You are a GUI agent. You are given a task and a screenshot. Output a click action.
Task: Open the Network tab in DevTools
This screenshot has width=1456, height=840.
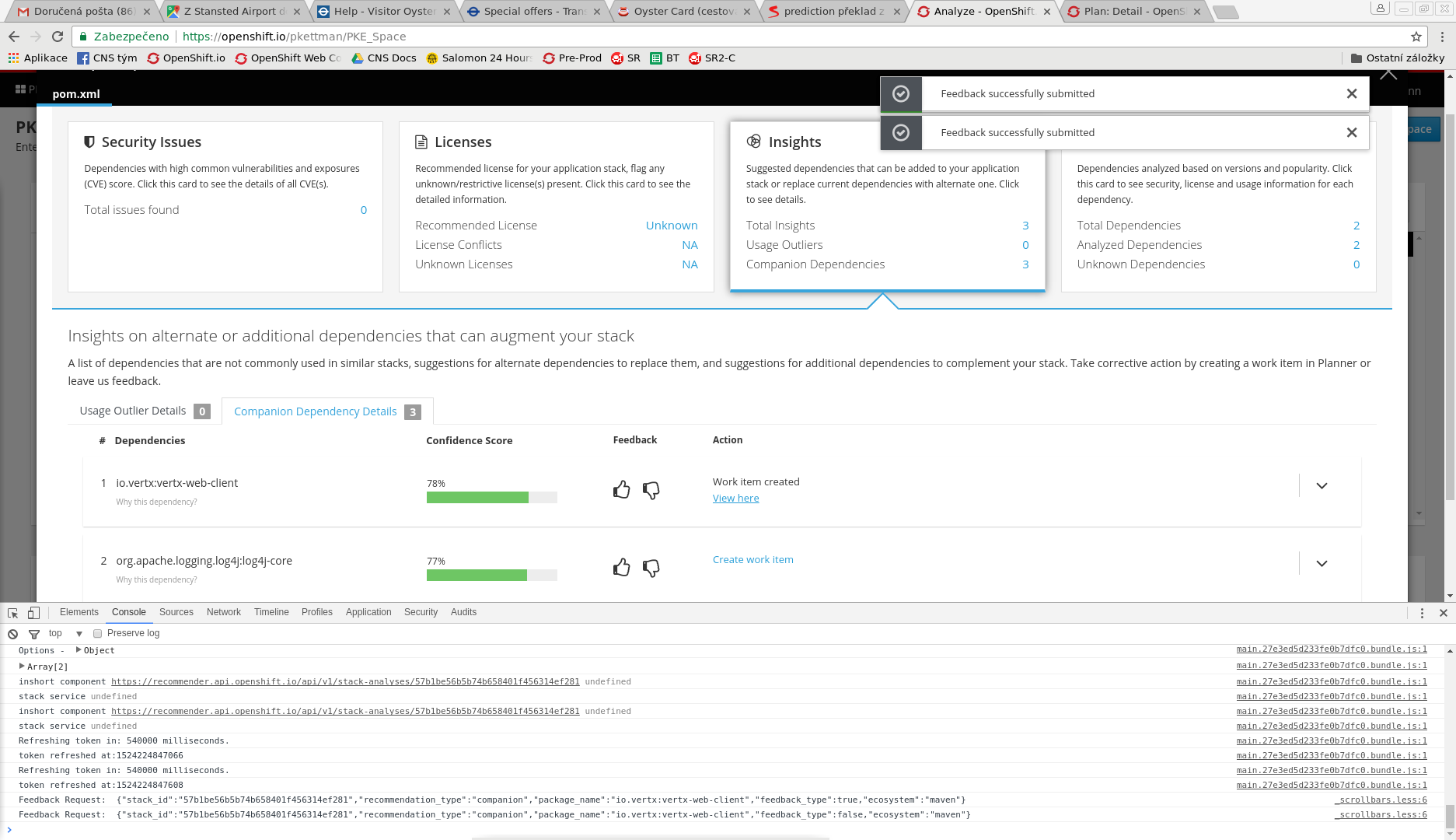[x=223, y=612]
